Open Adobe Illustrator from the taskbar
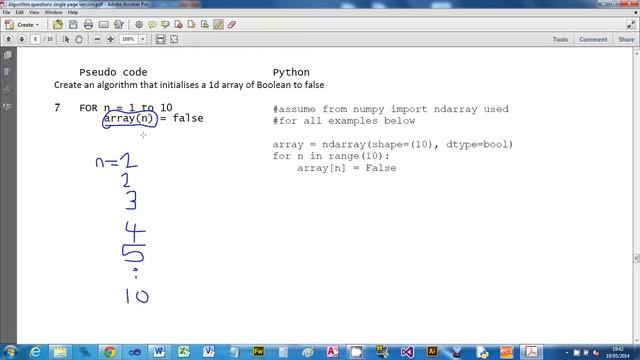This screenshot has width=640, height=360. (432, 352)
